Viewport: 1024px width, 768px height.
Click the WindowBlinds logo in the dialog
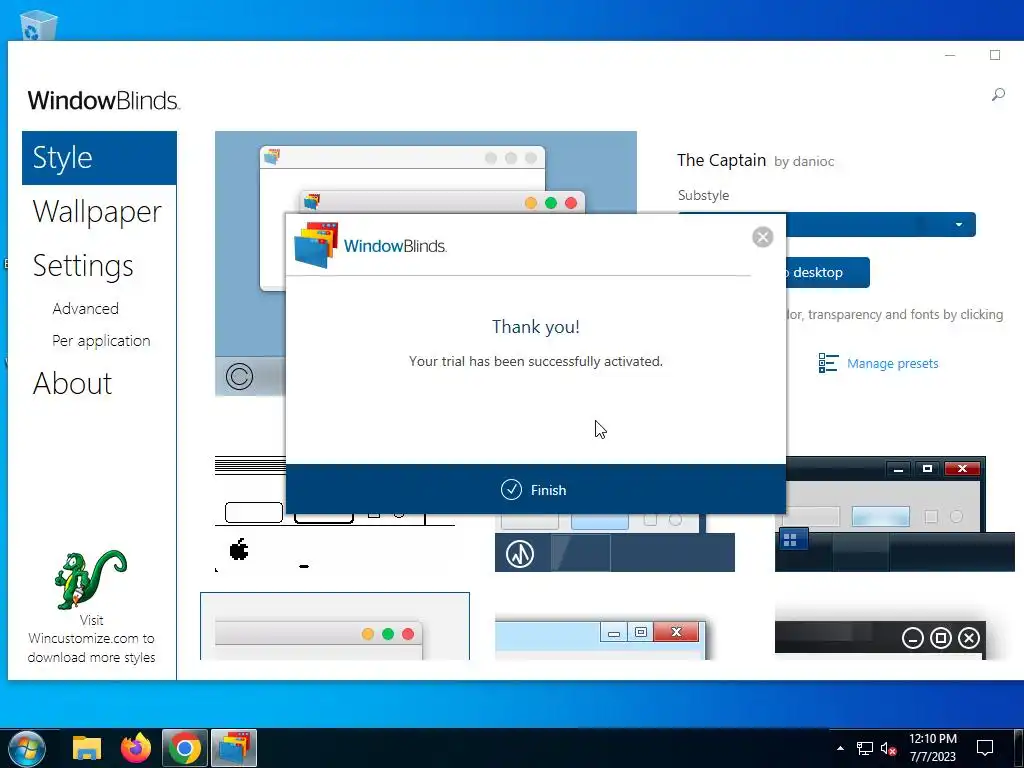point(370,246)
